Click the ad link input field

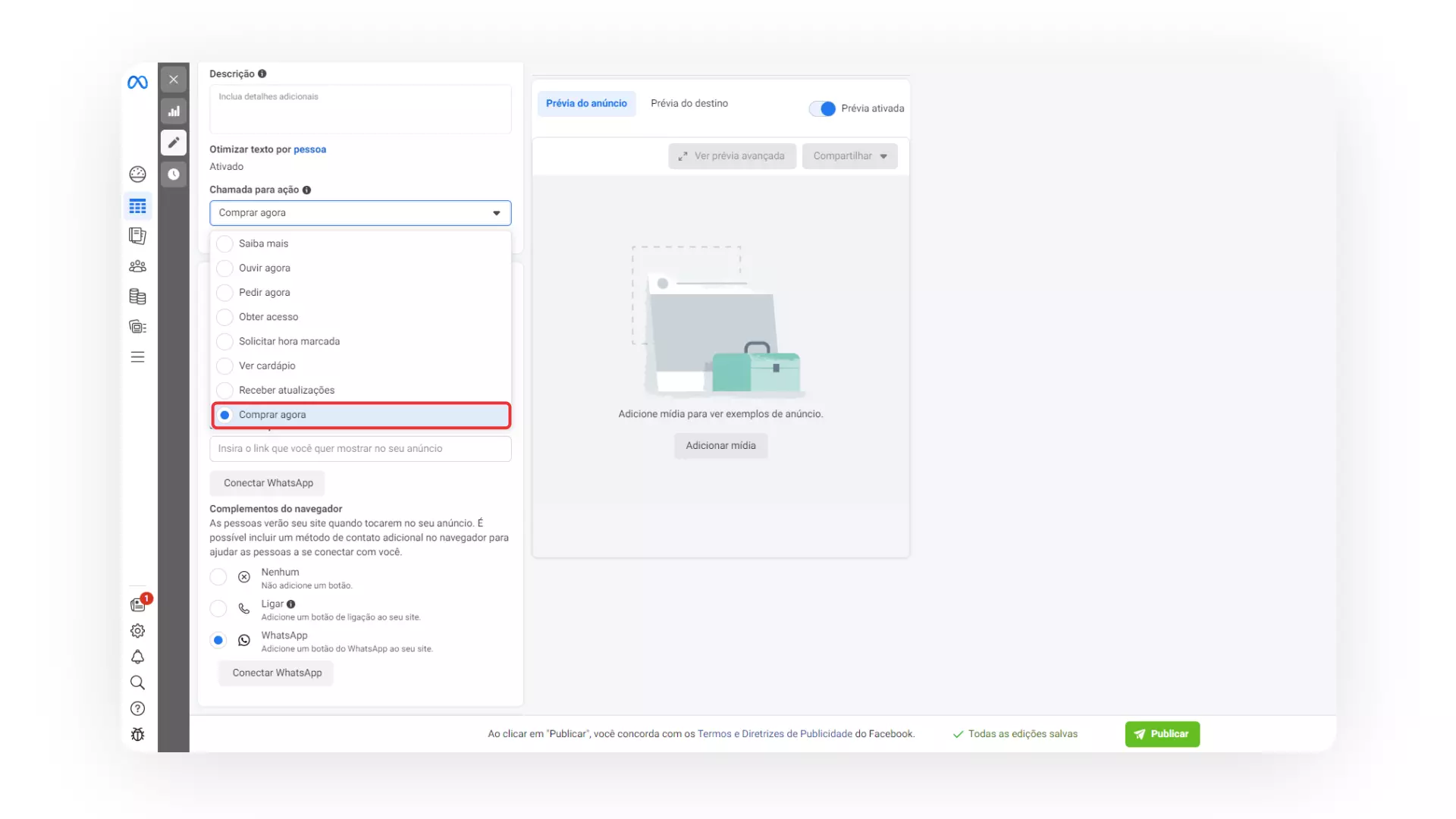(360, 448)
